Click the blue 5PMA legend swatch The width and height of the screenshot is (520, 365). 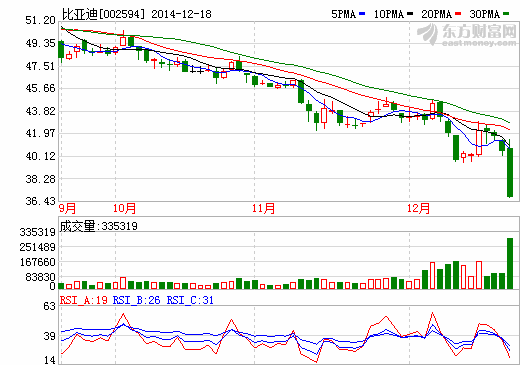pyautogui.click(x=362, y=14)
